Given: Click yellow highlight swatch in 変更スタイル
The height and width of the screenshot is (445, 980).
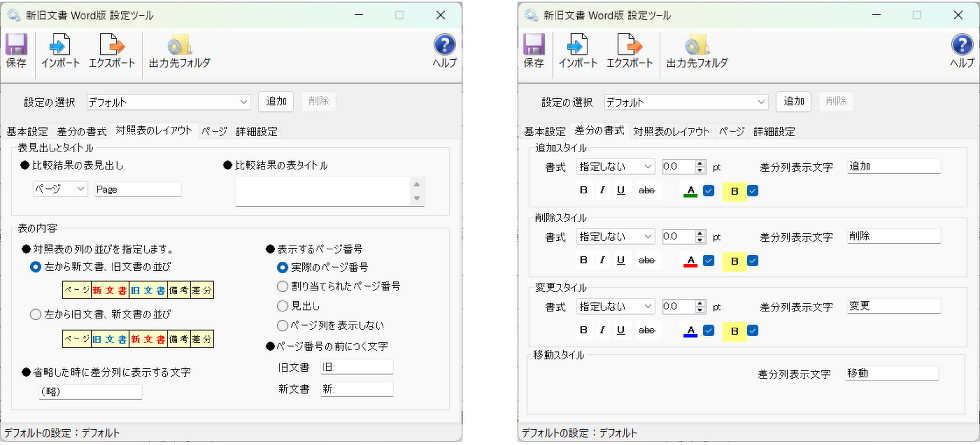Looking at the screenshot, I should [x=734, y=330].
